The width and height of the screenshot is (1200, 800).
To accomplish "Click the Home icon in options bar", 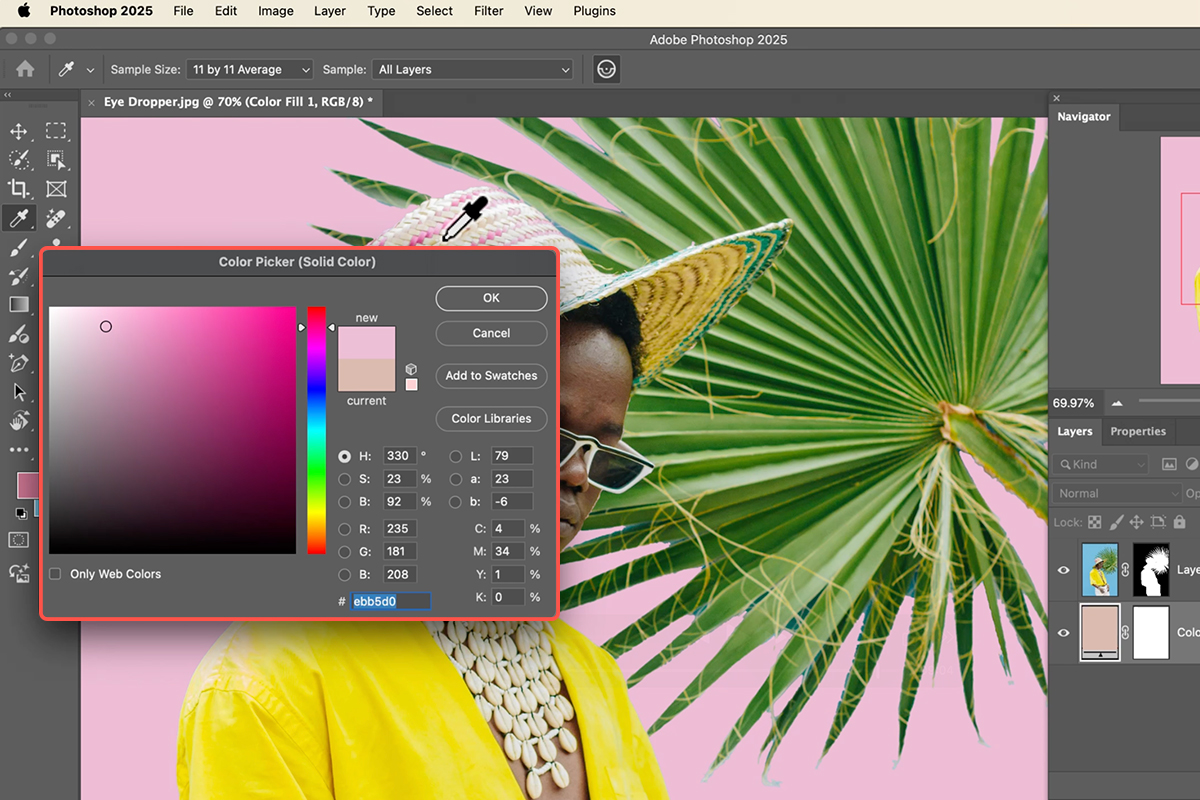I will [25, 70].
